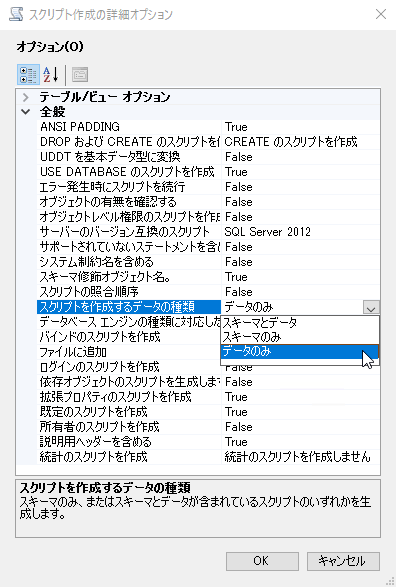Select the UDDT を基本データ型に変換 row
Image resolution: width=396 pixels, height=587 pixels.
coord(128,157)
